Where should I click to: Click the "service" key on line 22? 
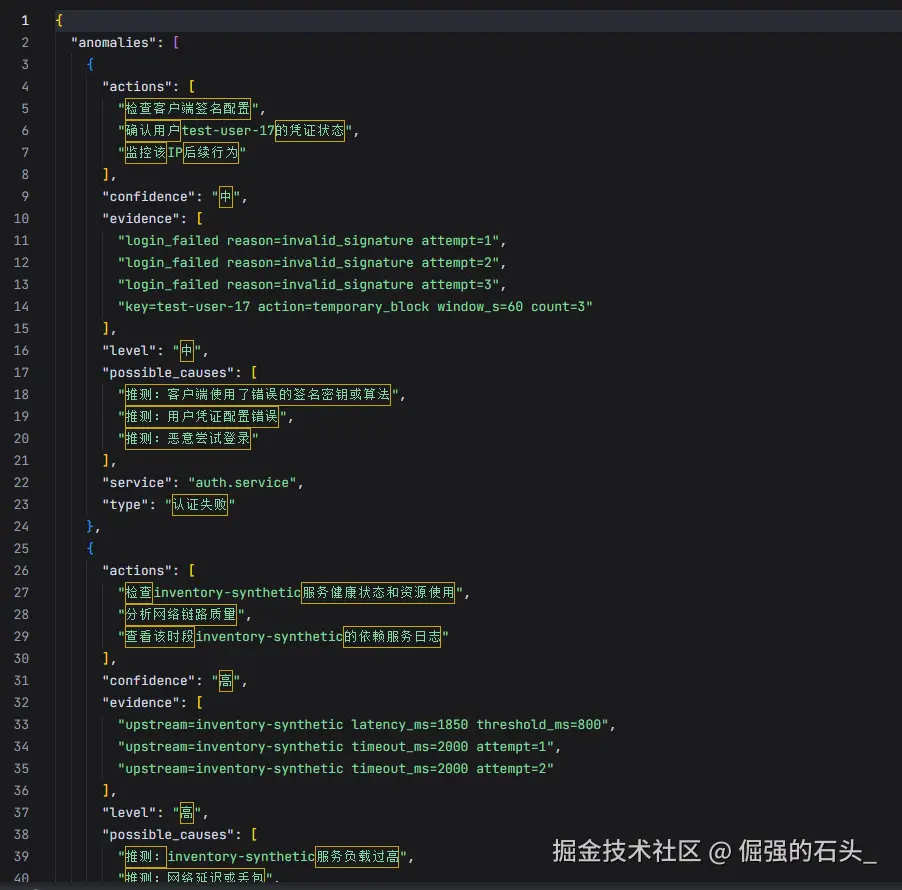[x=137, y=483]
